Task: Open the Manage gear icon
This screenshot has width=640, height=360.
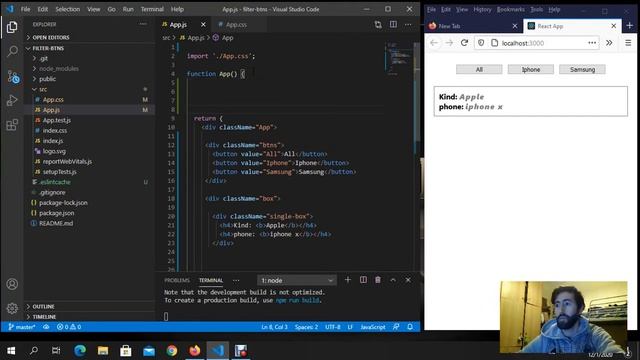Action: [x=12, y=308]
